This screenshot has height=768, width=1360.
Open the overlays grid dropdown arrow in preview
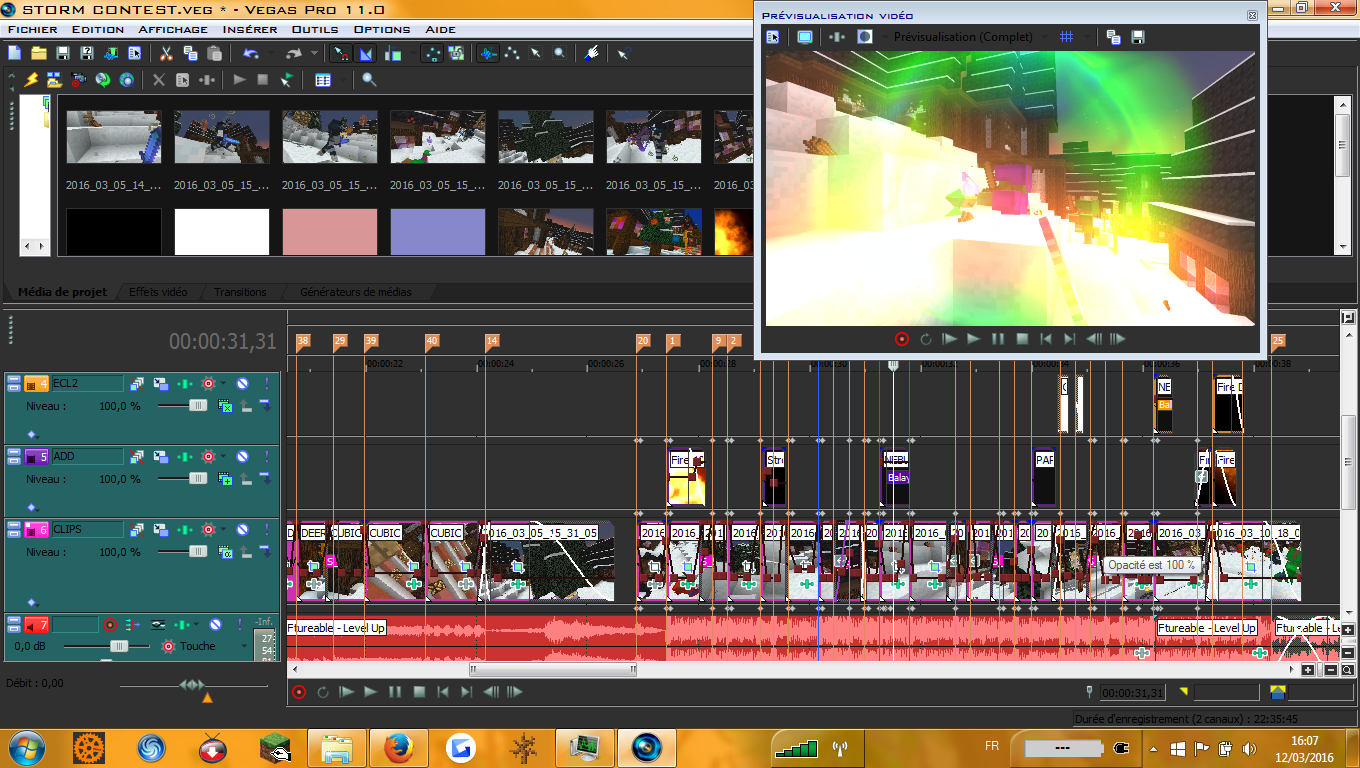pyautogui.click(x=1087, y=37)
